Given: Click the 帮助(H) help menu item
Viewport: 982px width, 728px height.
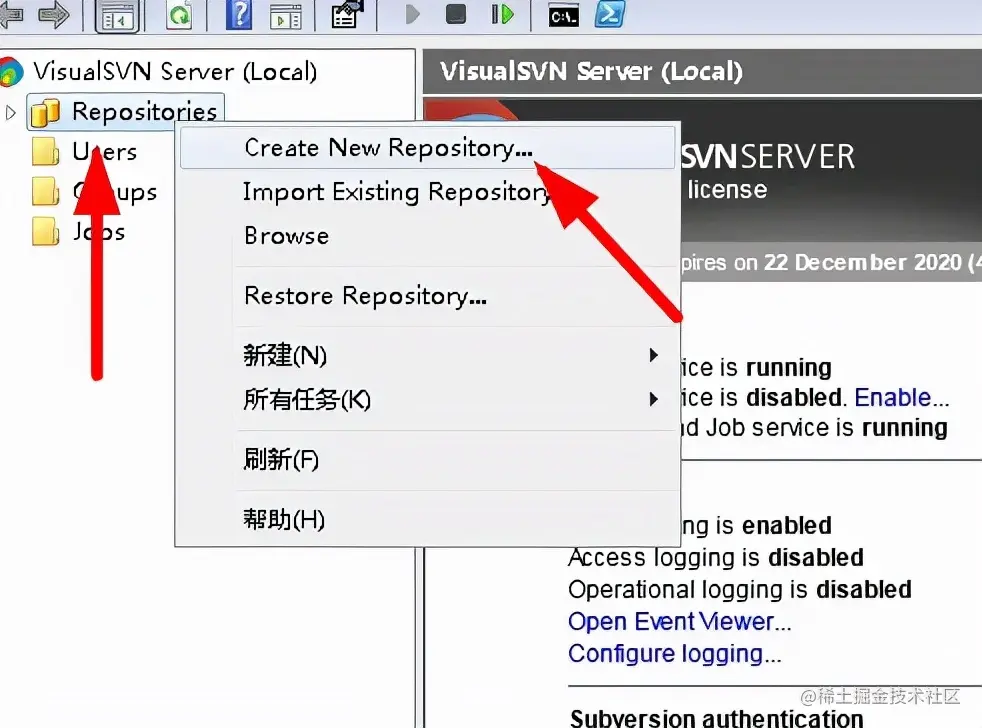Looking at the screenshot, I should [x=428, y=519].
